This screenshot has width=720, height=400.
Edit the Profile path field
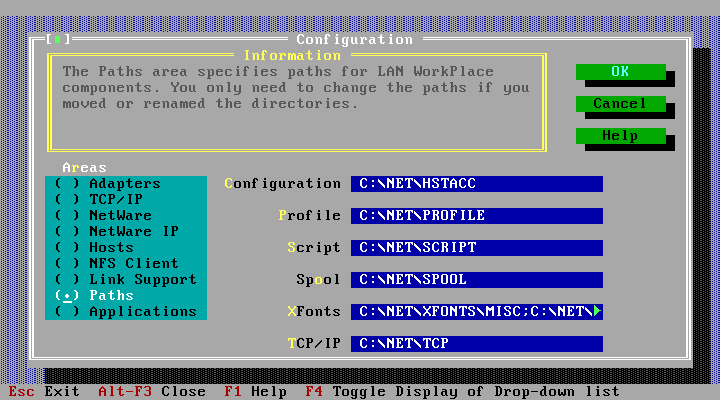[x=477, y=216]
